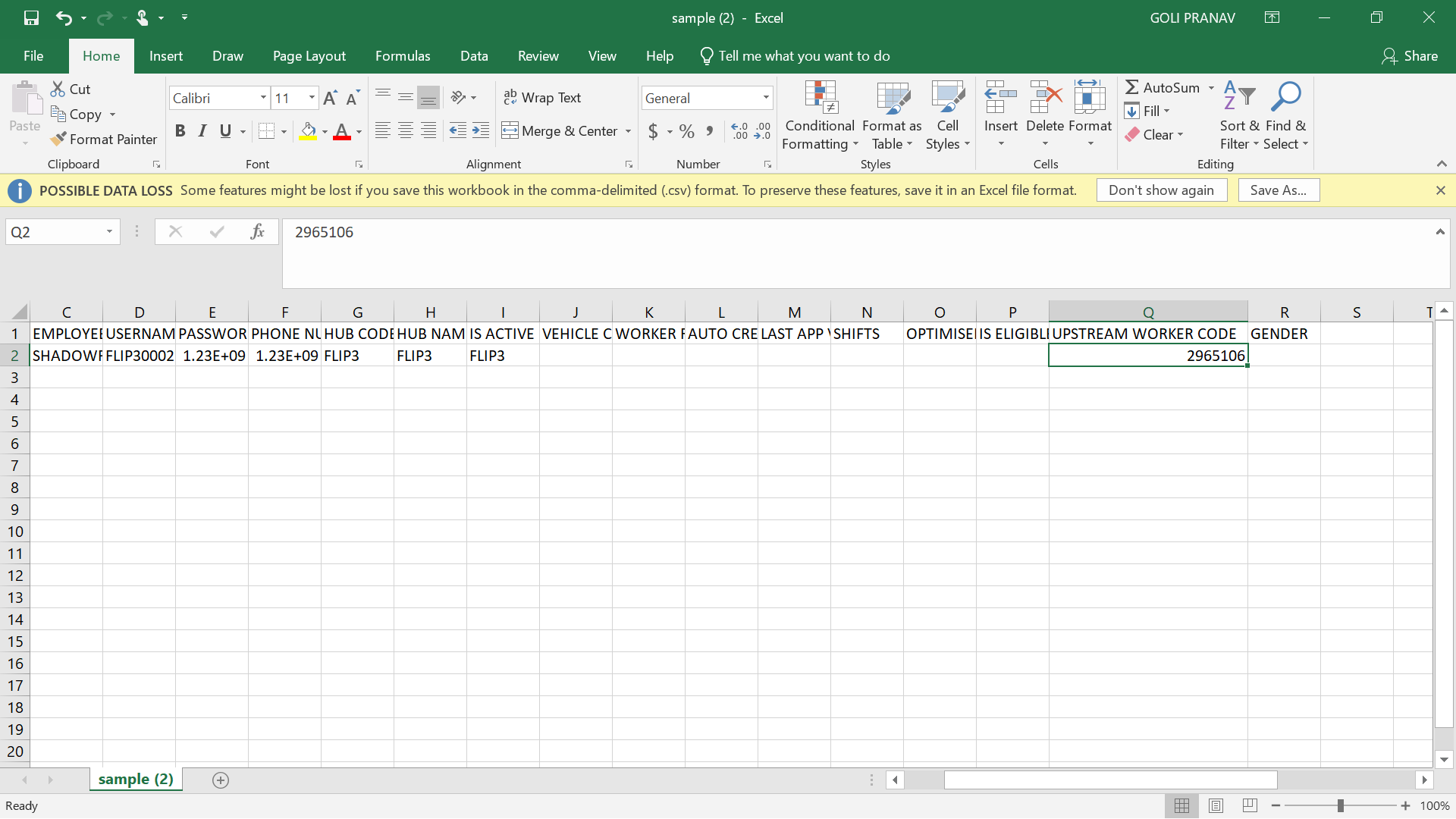Screen dimensions: 1456x819
Task: Expand the Copy dropdown arrow
Action: coord(112,115)
